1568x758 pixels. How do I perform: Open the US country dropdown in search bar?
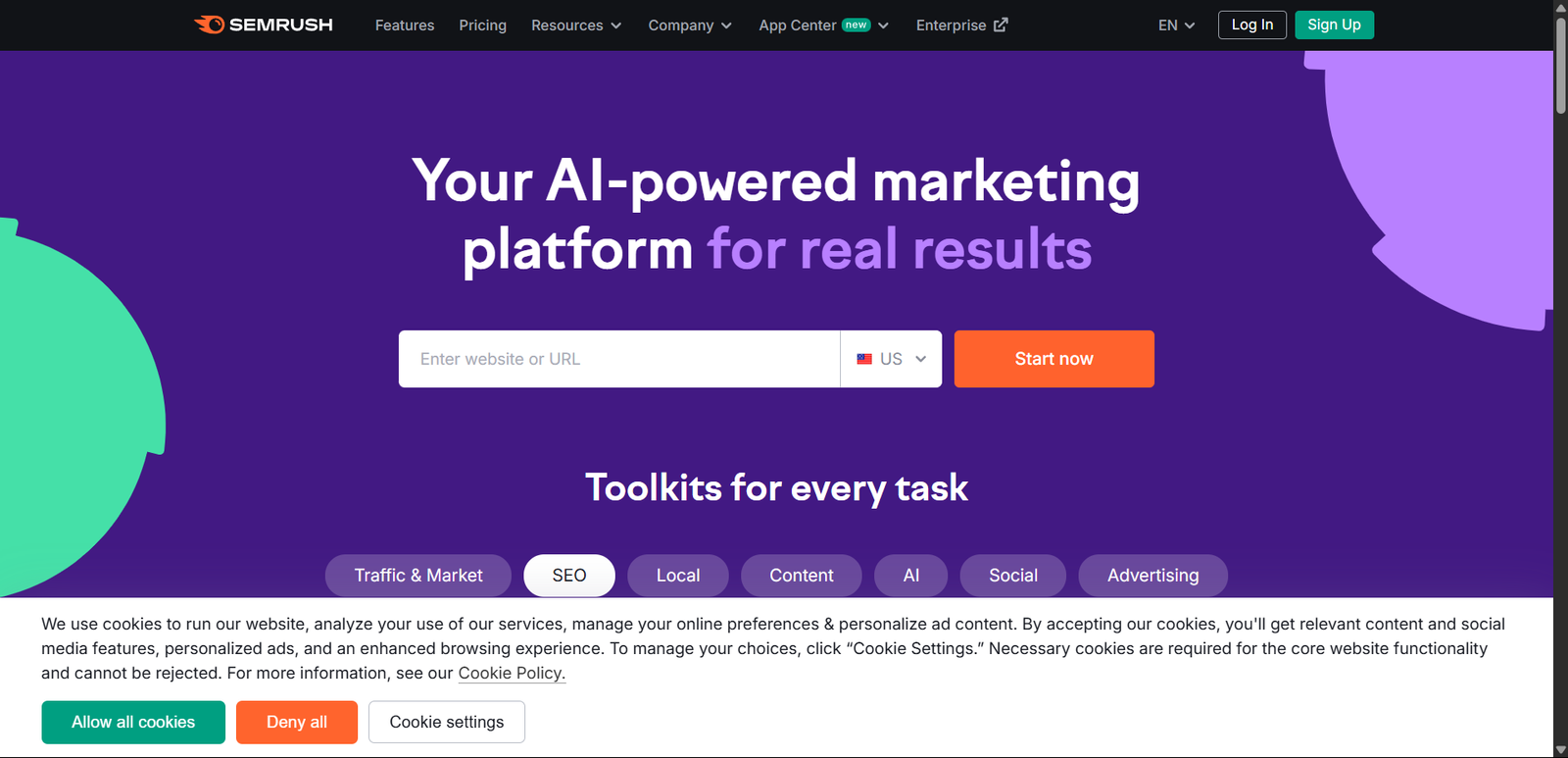(x=890, y=359)
